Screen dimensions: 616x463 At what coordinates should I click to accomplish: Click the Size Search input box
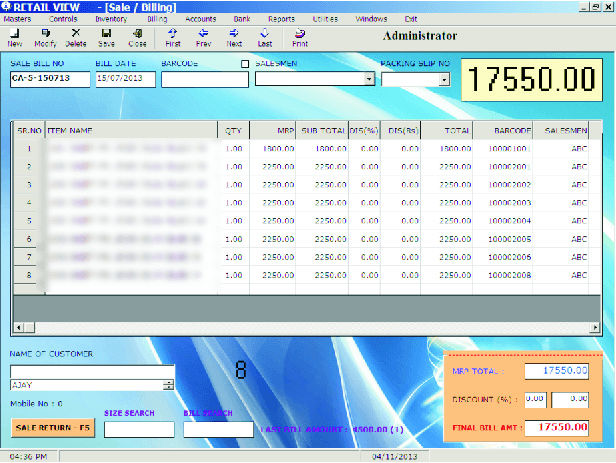[139, 429]
